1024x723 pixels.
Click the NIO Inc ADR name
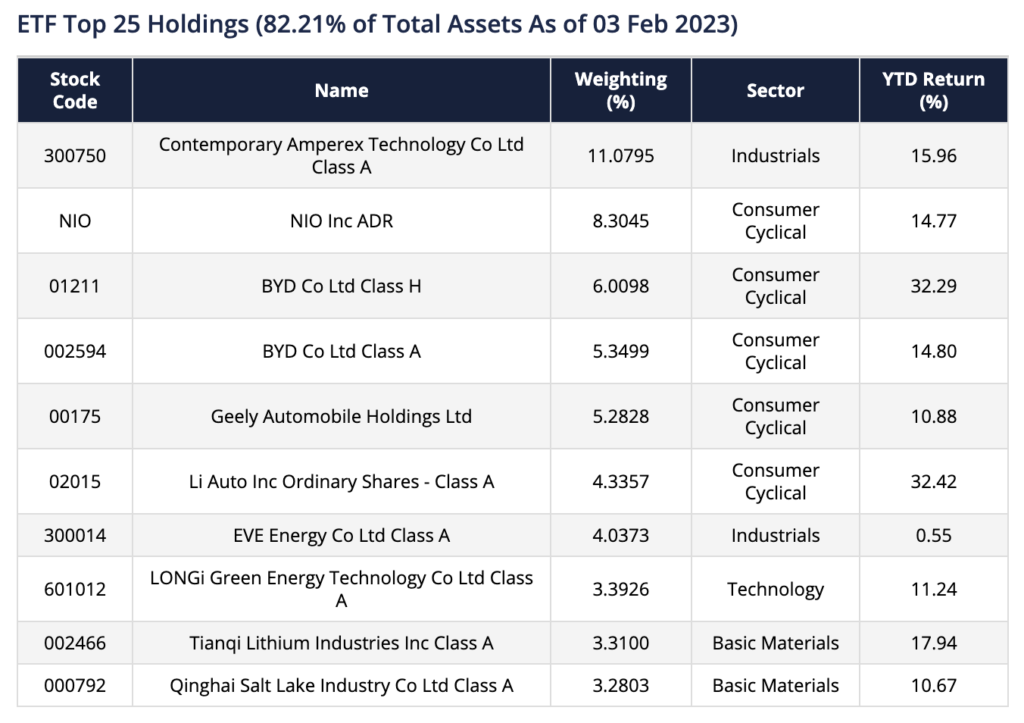click(x=342, y=221)
